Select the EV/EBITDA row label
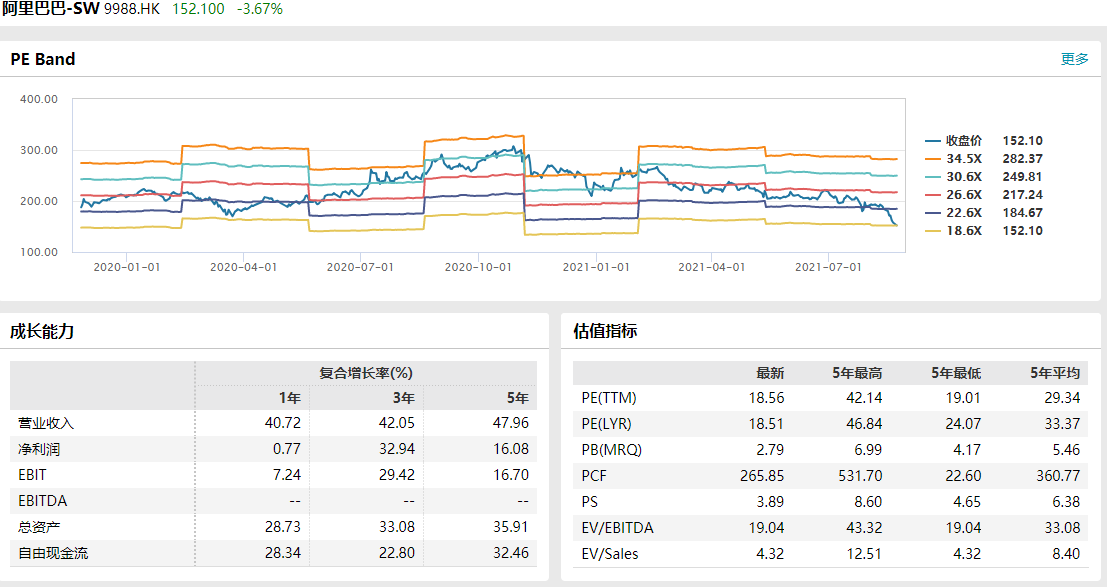 click(x=617, y=528)
